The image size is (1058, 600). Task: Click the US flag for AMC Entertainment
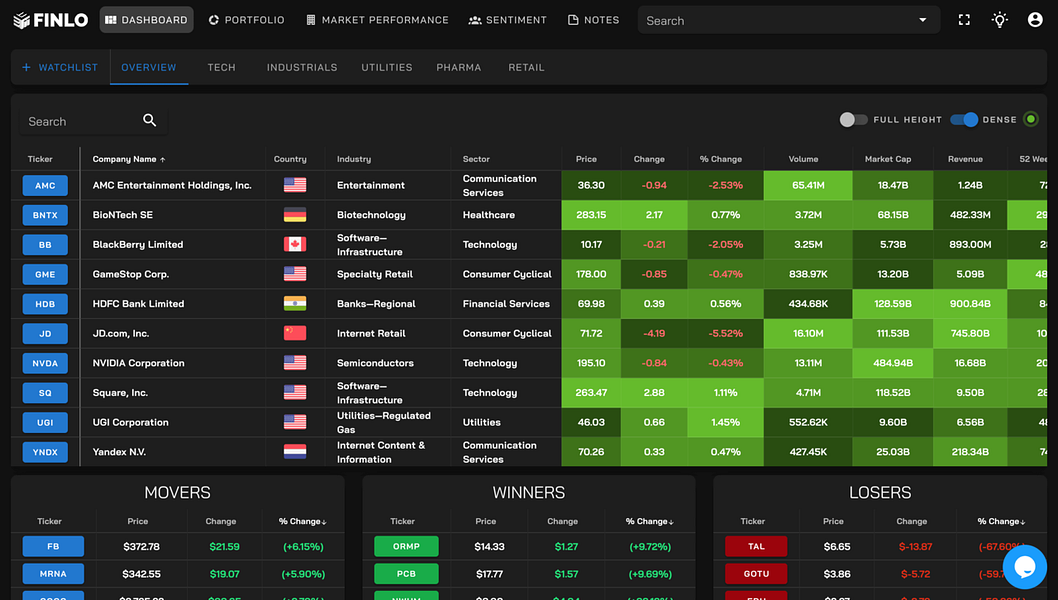[x=295, y=185]
